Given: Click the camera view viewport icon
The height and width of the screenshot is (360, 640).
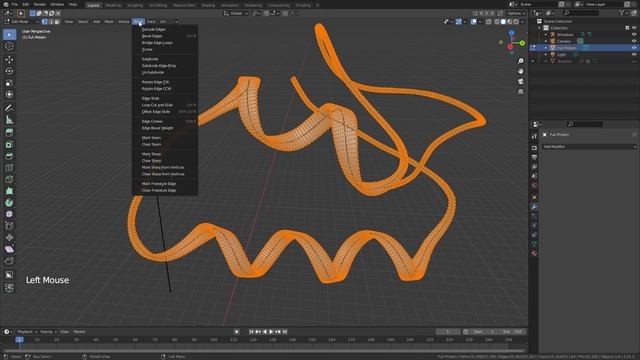Looking at the screenshot, I should 520,82.
